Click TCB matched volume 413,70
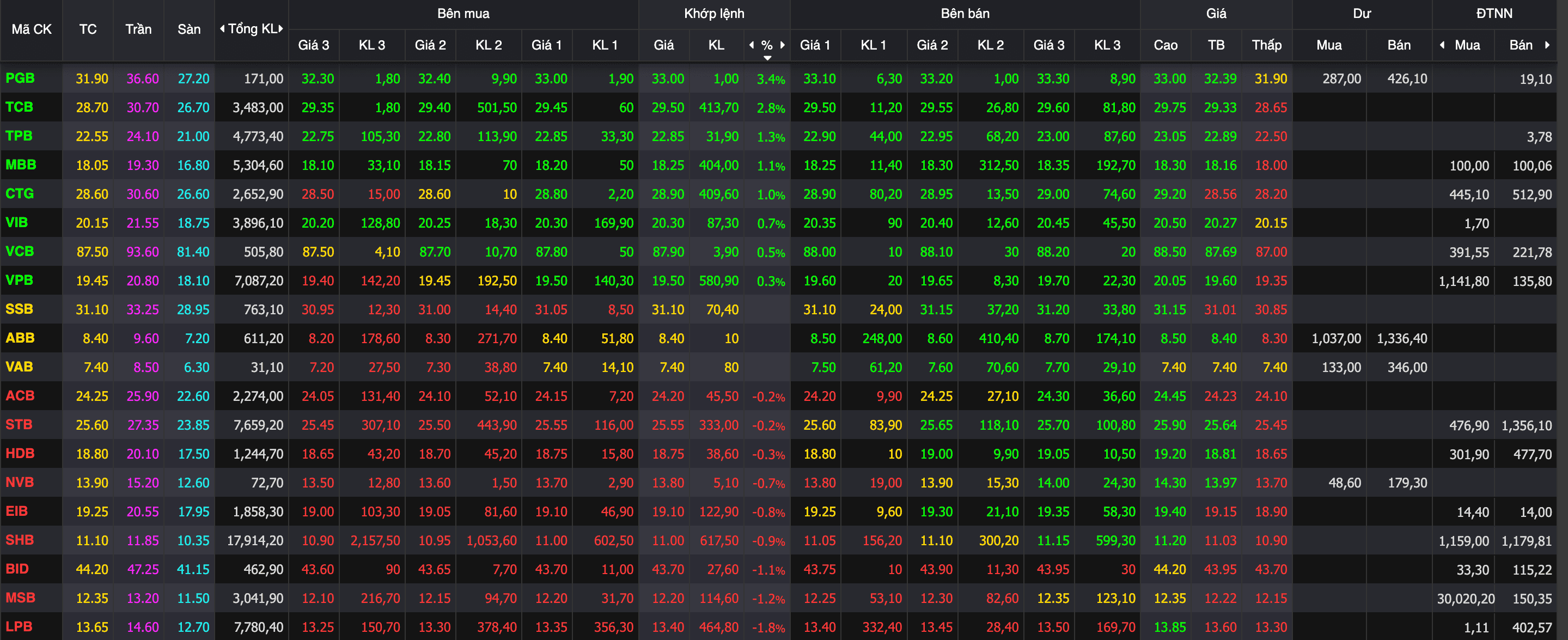1568x640 pixels. point(718,108)
